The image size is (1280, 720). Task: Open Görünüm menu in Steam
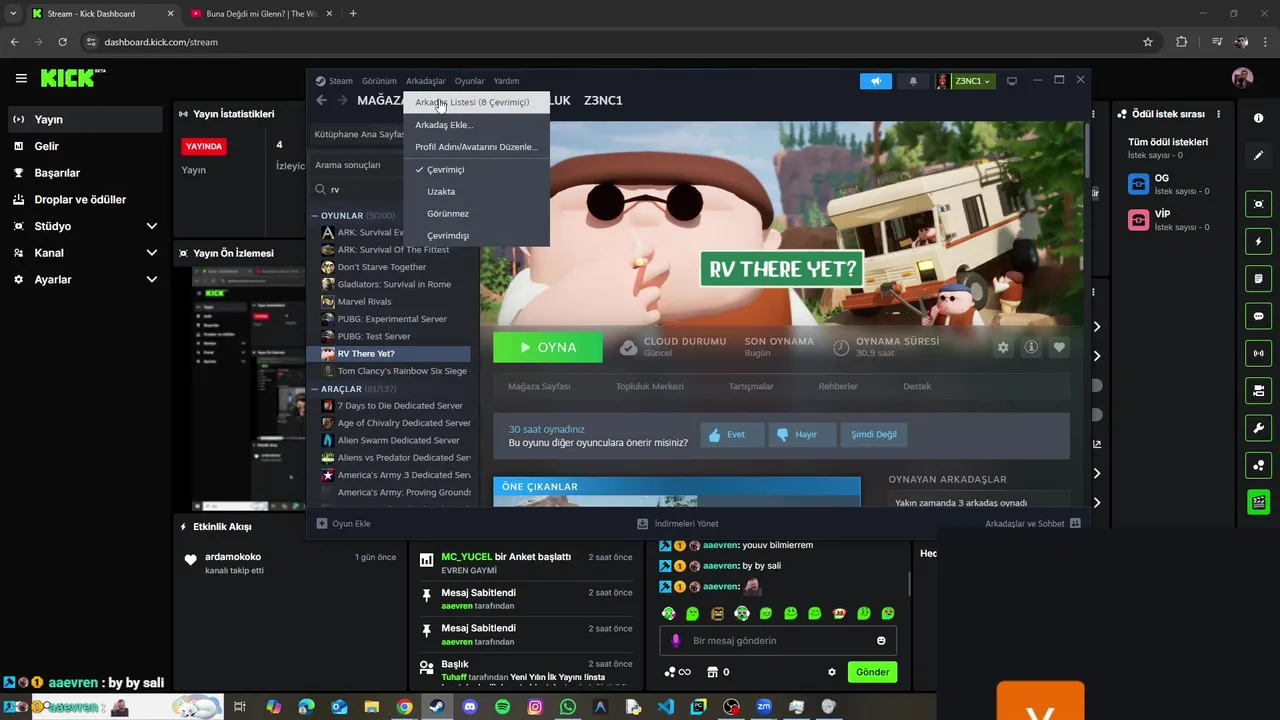click(x=379, y=81)
